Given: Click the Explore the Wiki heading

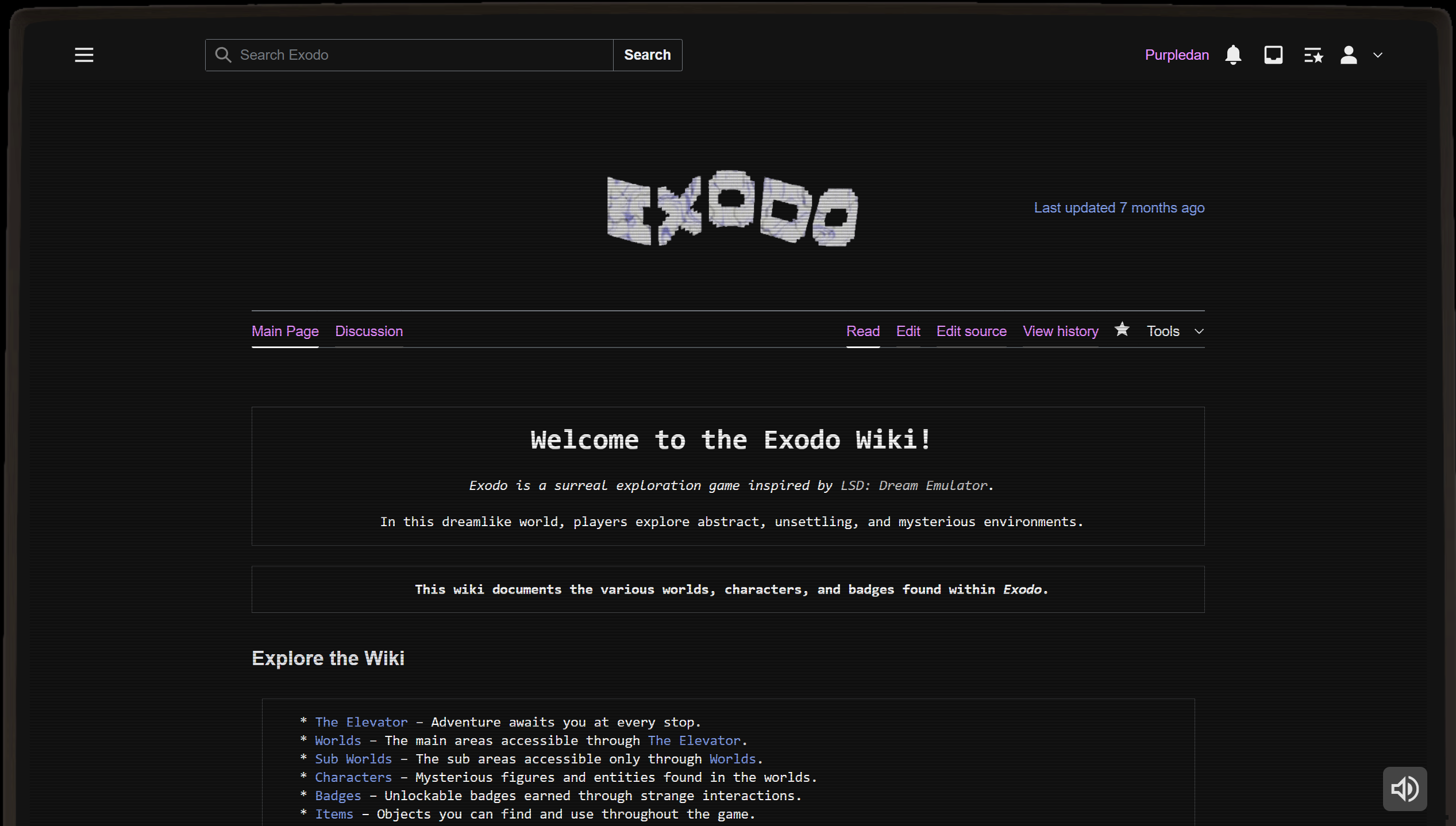Looking at the screenshot, I should [x=328, y=658].
